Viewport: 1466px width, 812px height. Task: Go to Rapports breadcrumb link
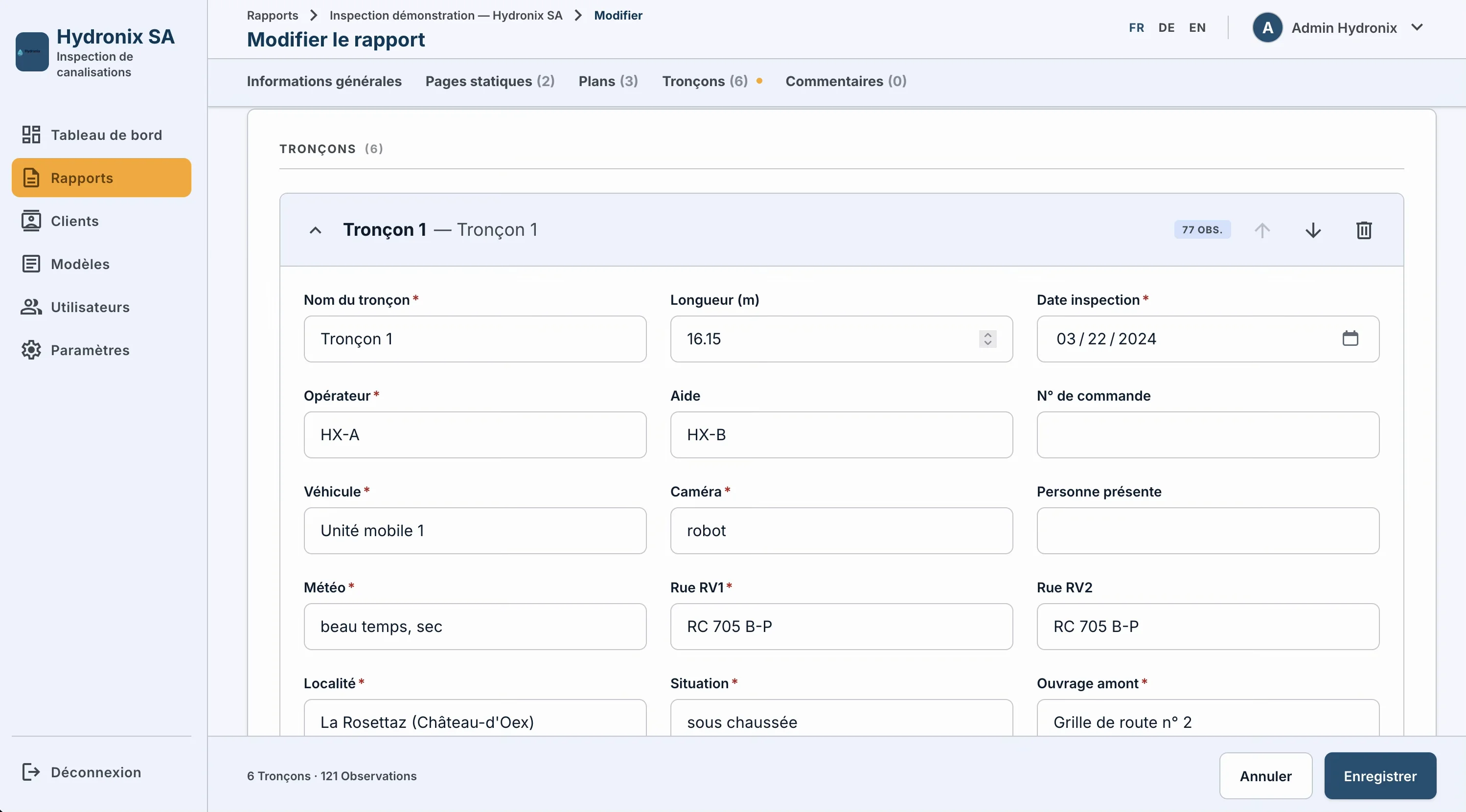[x=273, y=15]
